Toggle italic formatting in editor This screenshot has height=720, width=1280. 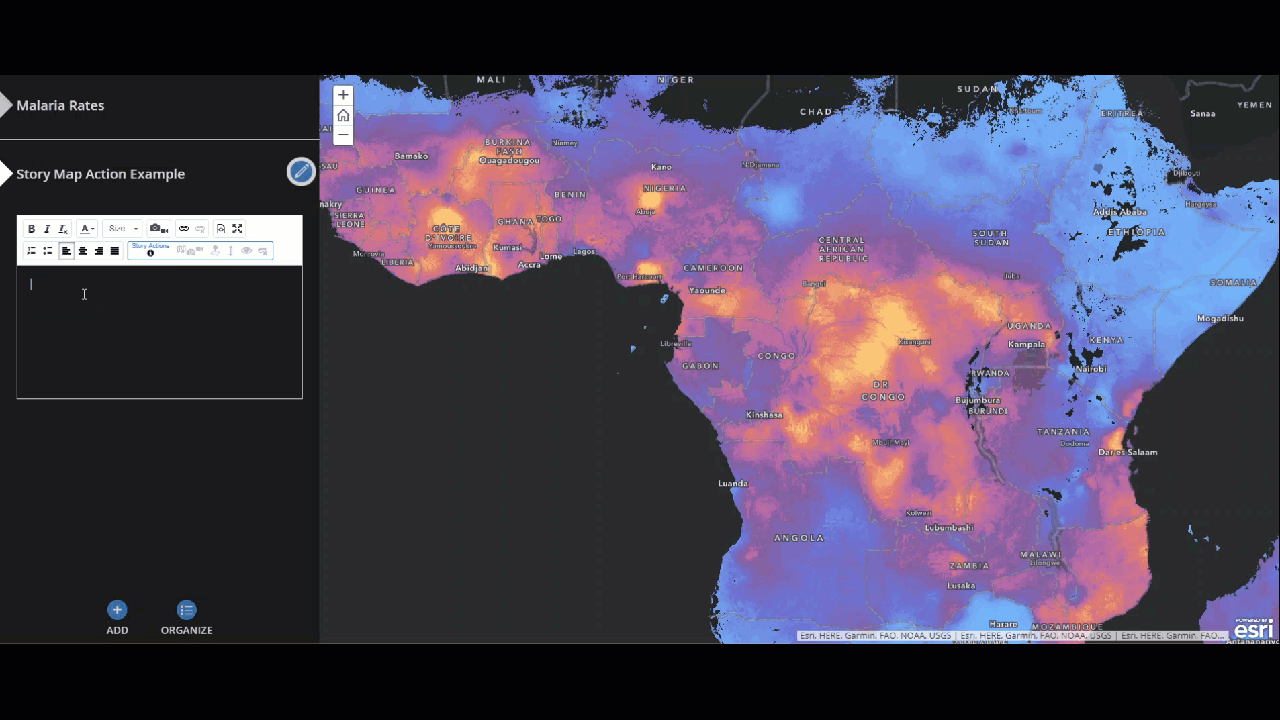(47, 229)
